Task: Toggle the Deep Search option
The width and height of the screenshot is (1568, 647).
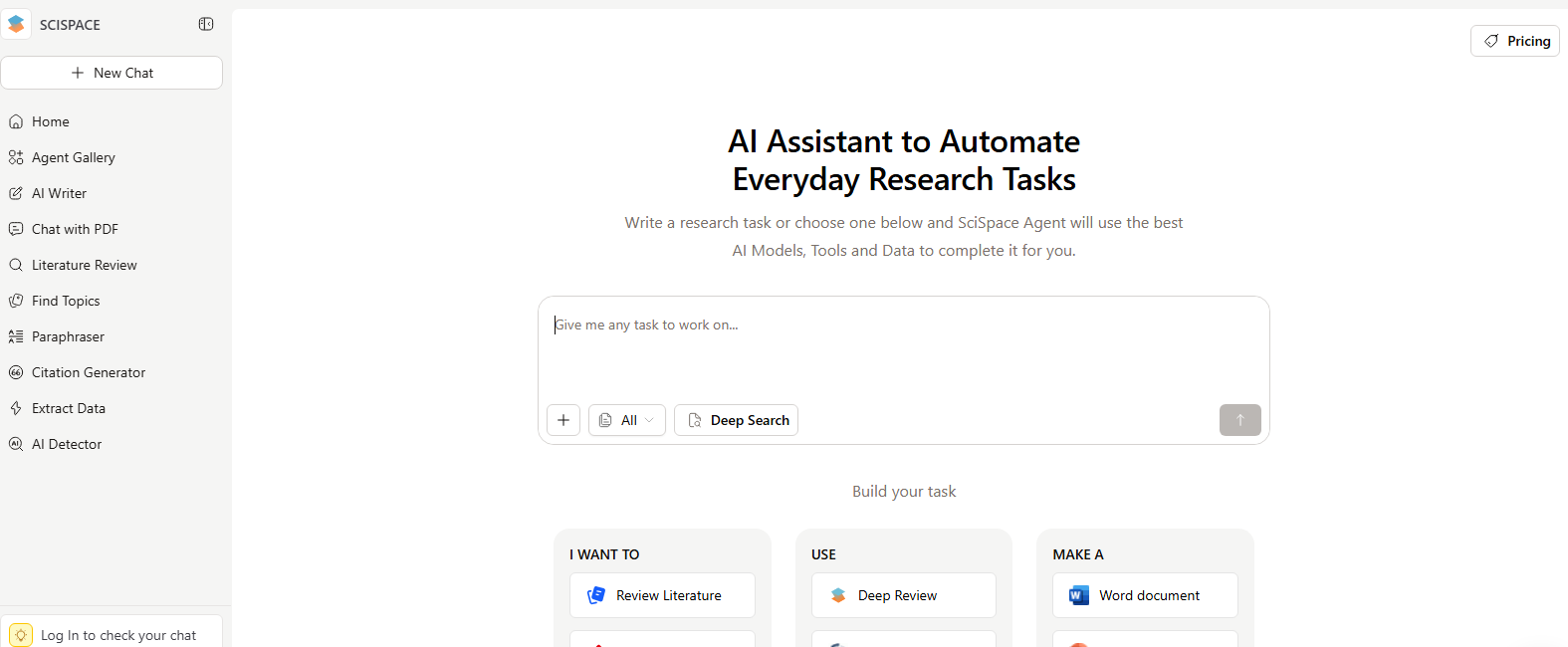Action: tap(736, 420)
